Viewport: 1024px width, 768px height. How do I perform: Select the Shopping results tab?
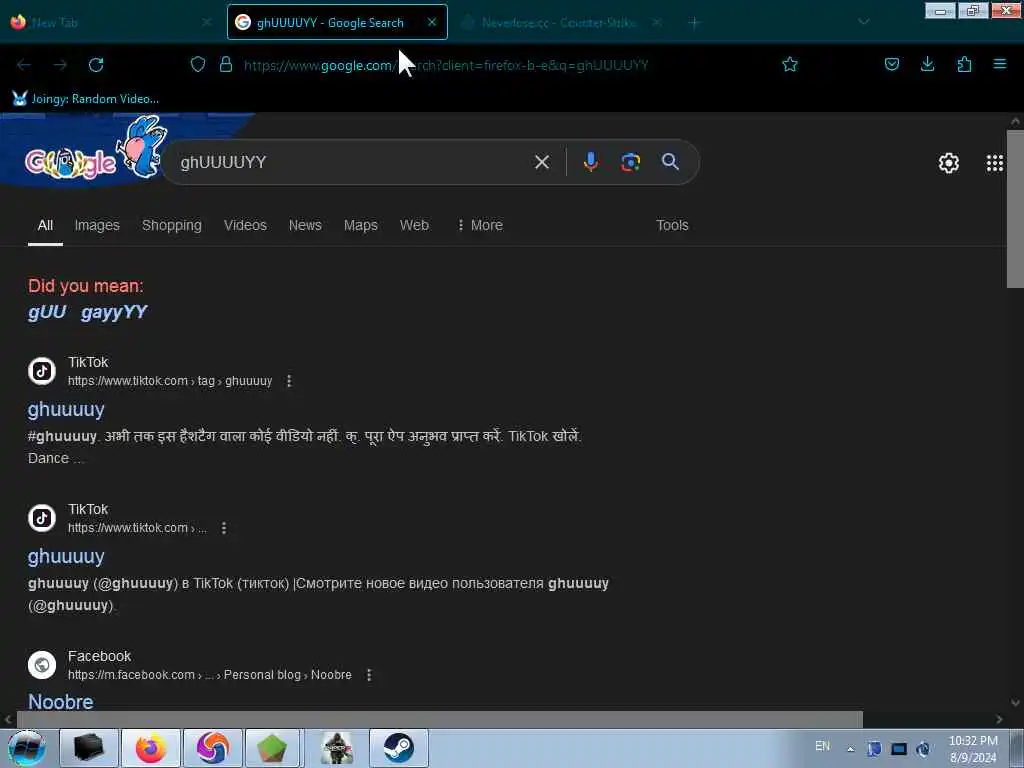click(x=172, y=225)
